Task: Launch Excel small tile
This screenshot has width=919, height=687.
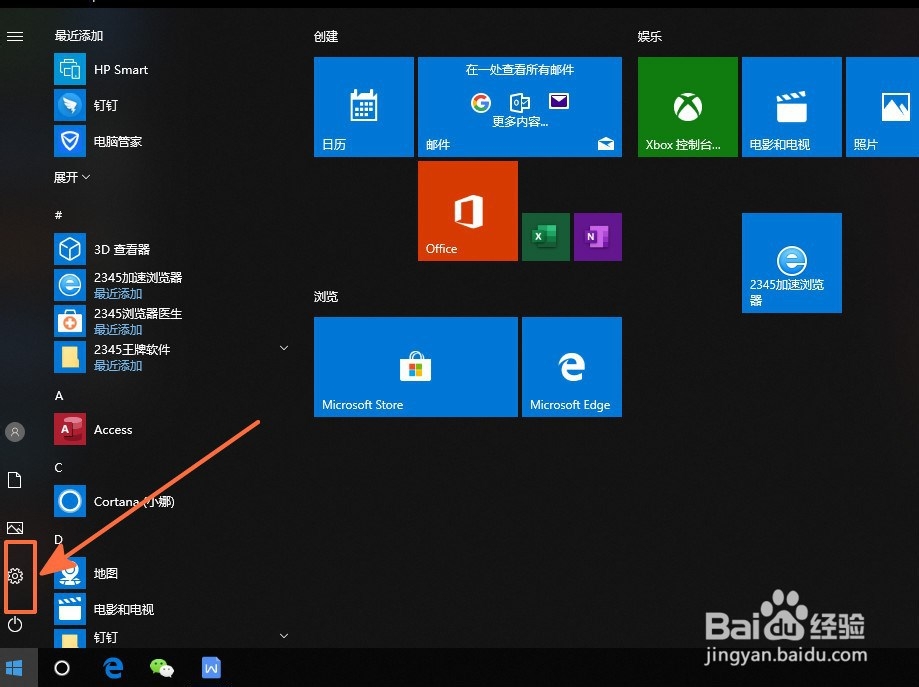Action: pos(546,237)
